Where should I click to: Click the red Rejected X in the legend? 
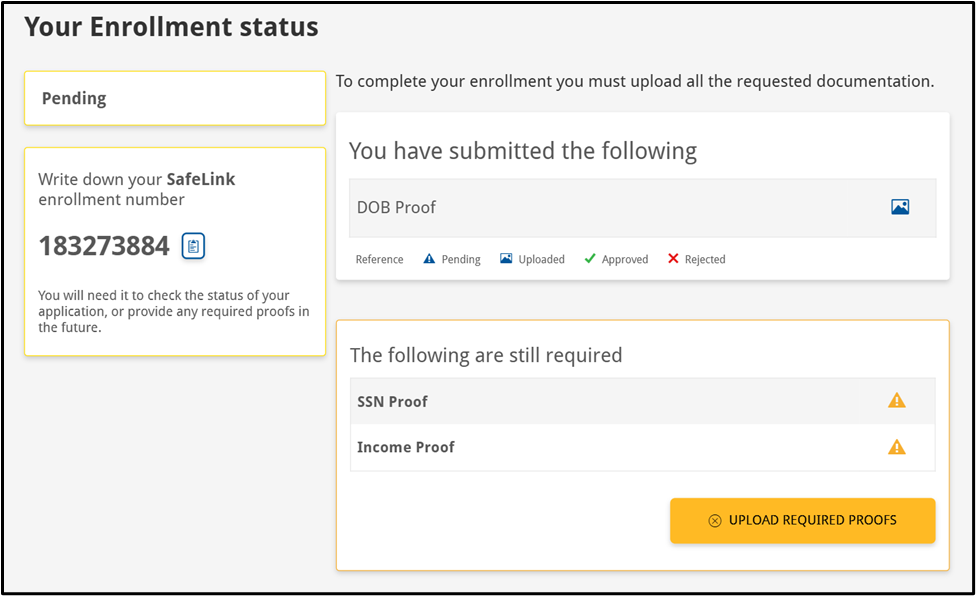pos(673,259)
